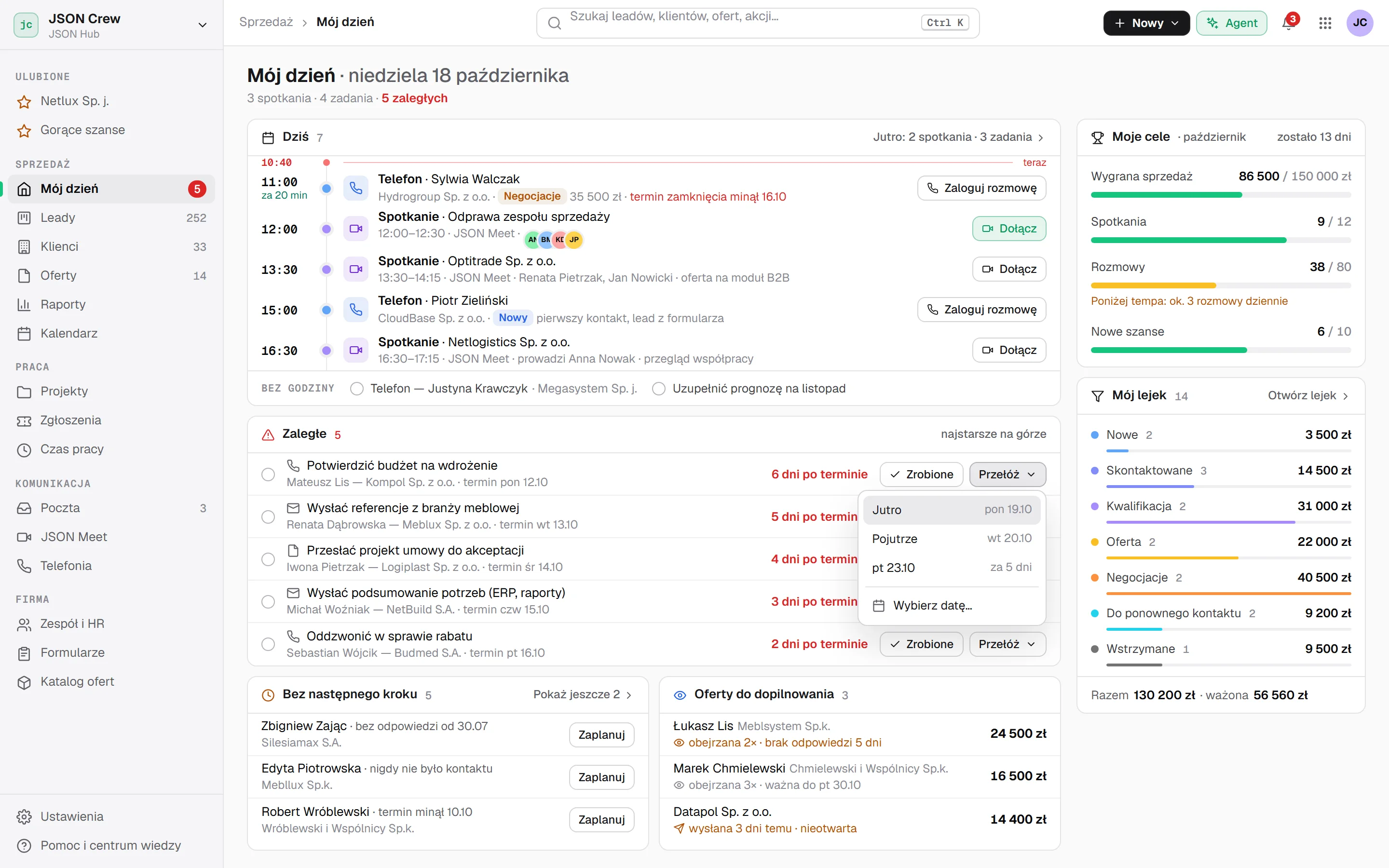Check the Telefon — Justyna Krawczyk task
1389x868 pixels.
[x=357, y=389]
